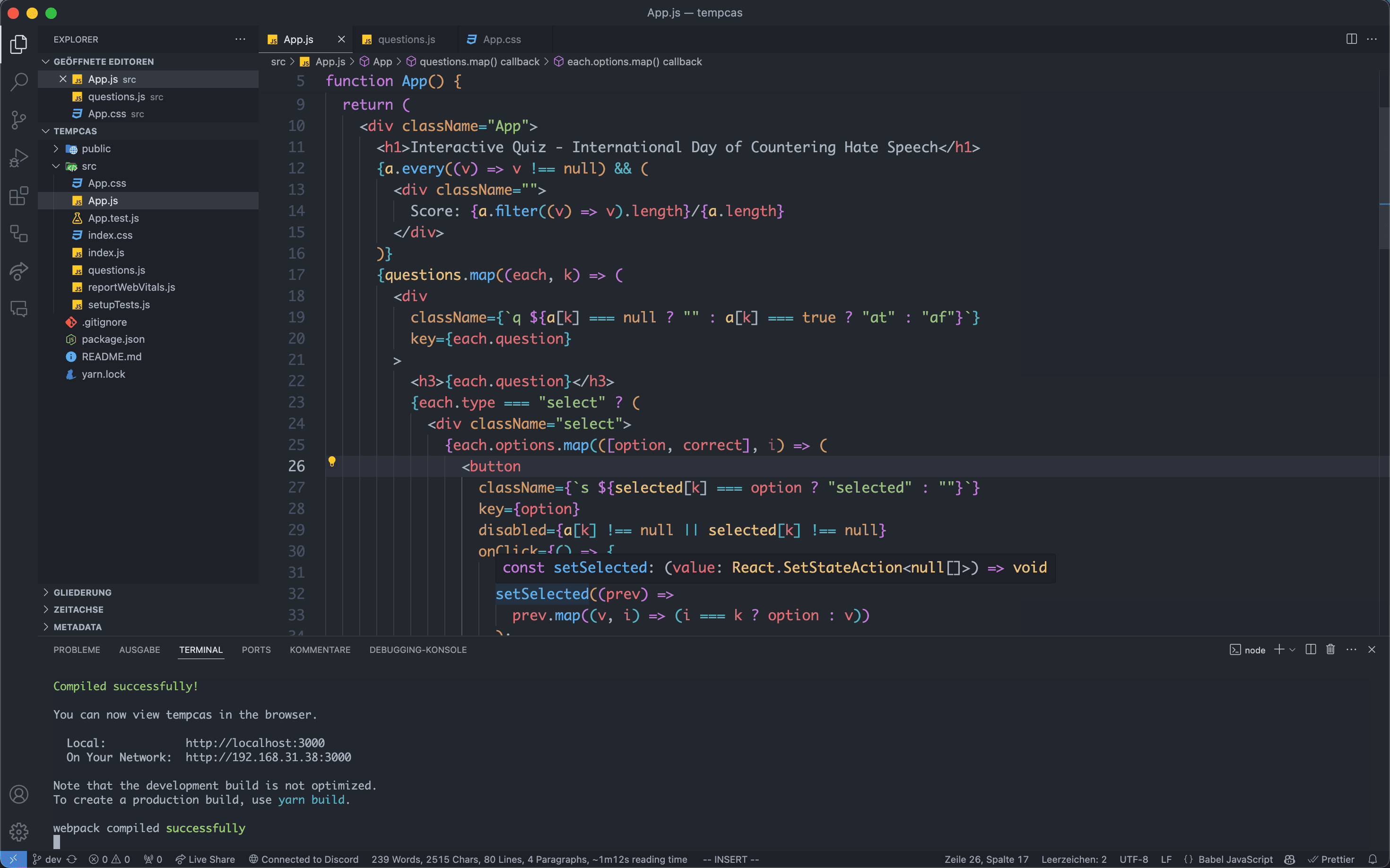Open the http://localhost:3000 link in terminal
Screen dimensions: 1390x868
(255, 743)
